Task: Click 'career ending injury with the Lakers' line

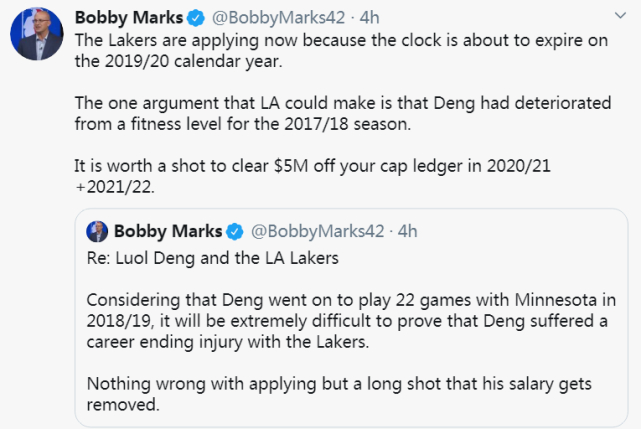Action: (x=228, y=341)
